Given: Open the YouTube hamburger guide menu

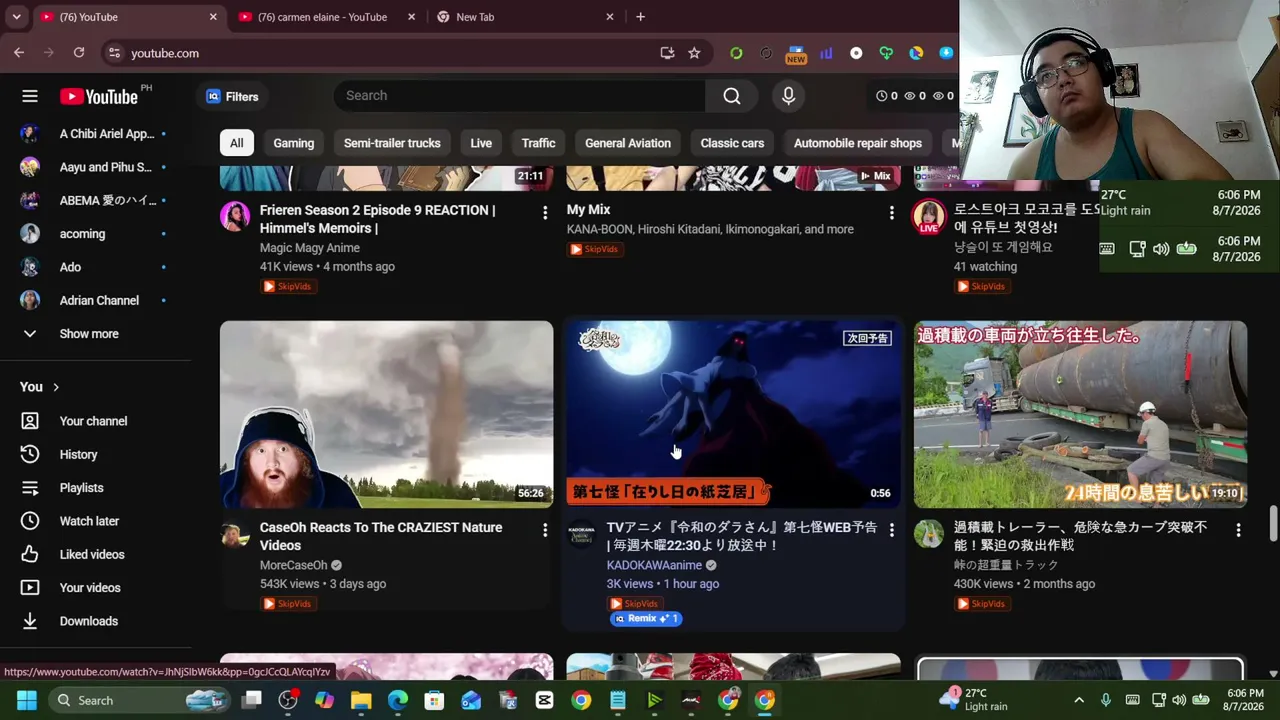Looking at the screenshot, I should pos(30,96).
